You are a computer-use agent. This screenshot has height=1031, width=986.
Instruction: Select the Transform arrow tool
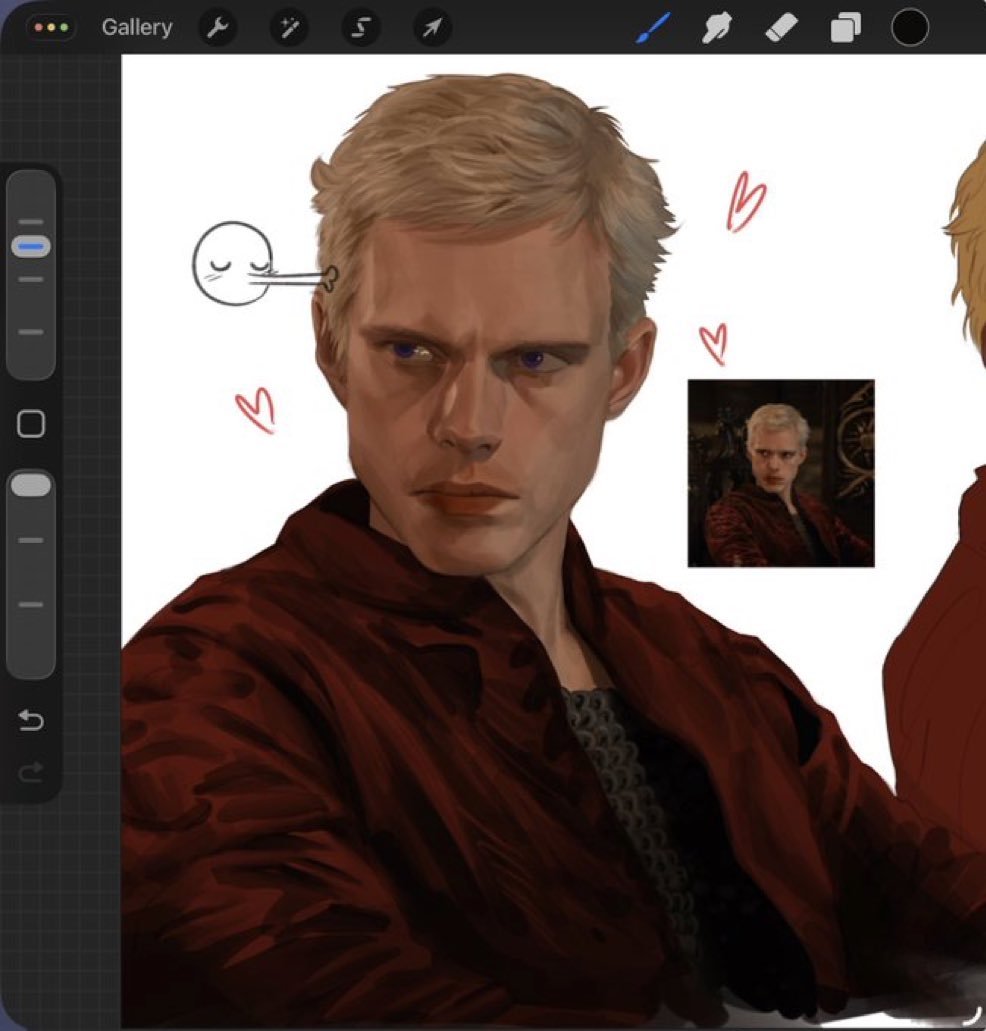pos(433,28)
